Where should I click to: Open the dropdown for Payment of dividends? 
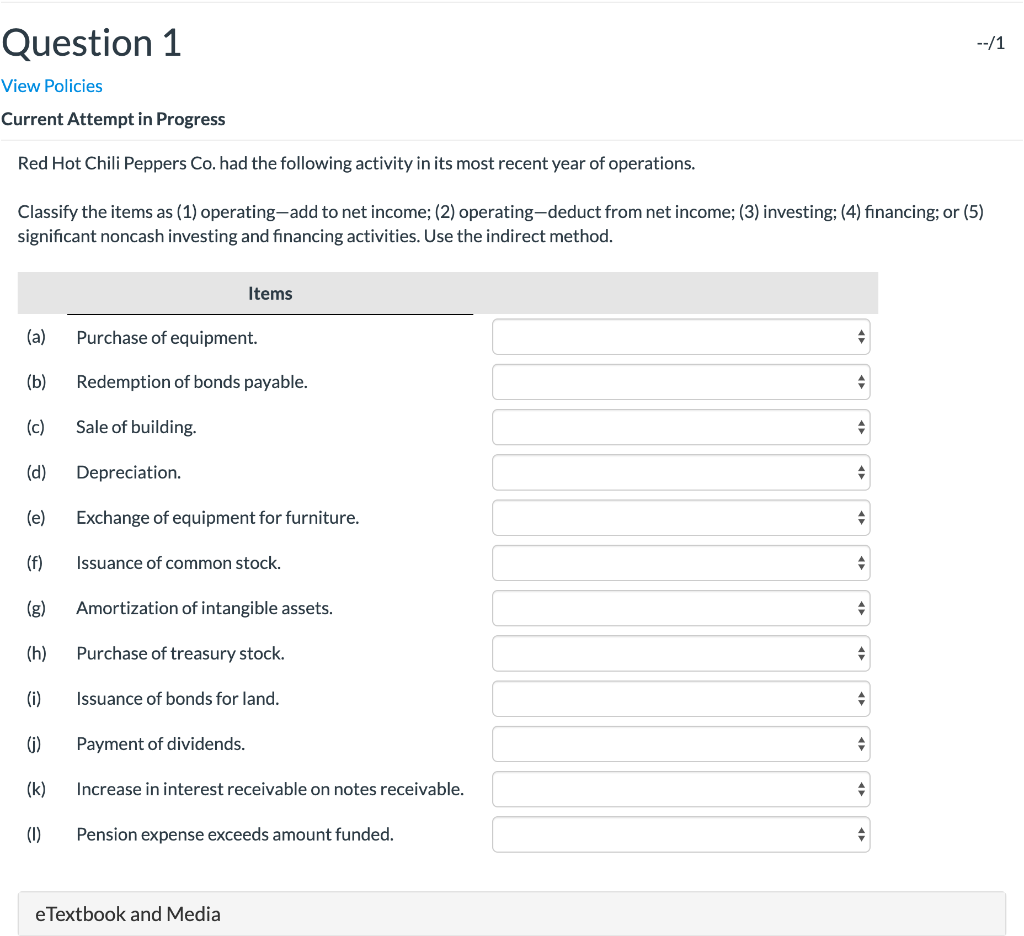(680, 743)
